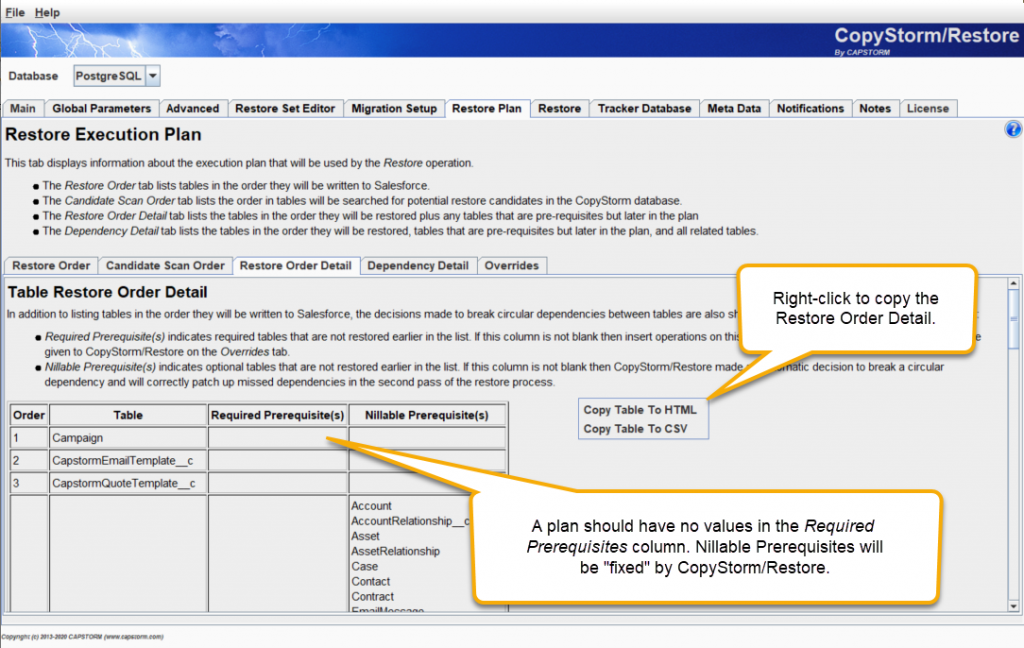Select the Campaign table cell
The image size is (1024, 648).
click(x=128, y=438)
